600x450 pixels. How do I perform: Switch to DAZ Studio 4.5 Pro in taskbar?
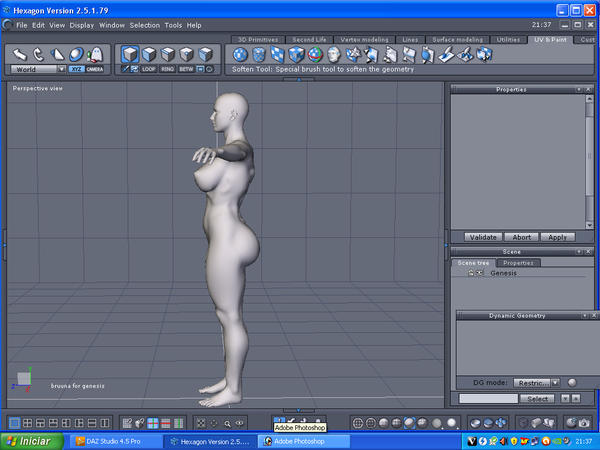click(x=114, y=440)
